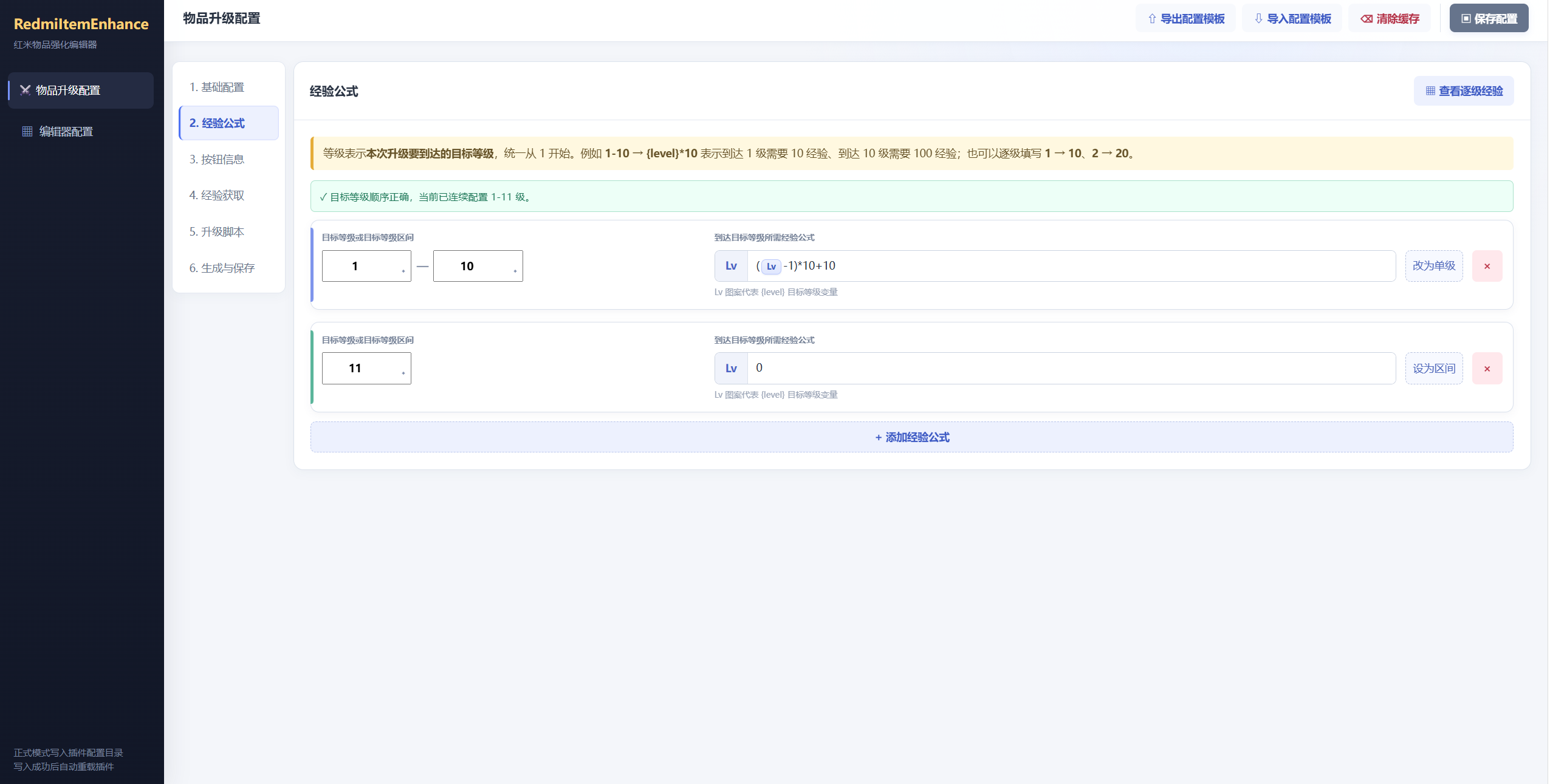Viewport: 1550px width, 784px height.
Task: Click the range end level field showing 10
Action: pyautogui.click(x=478, y=266)
